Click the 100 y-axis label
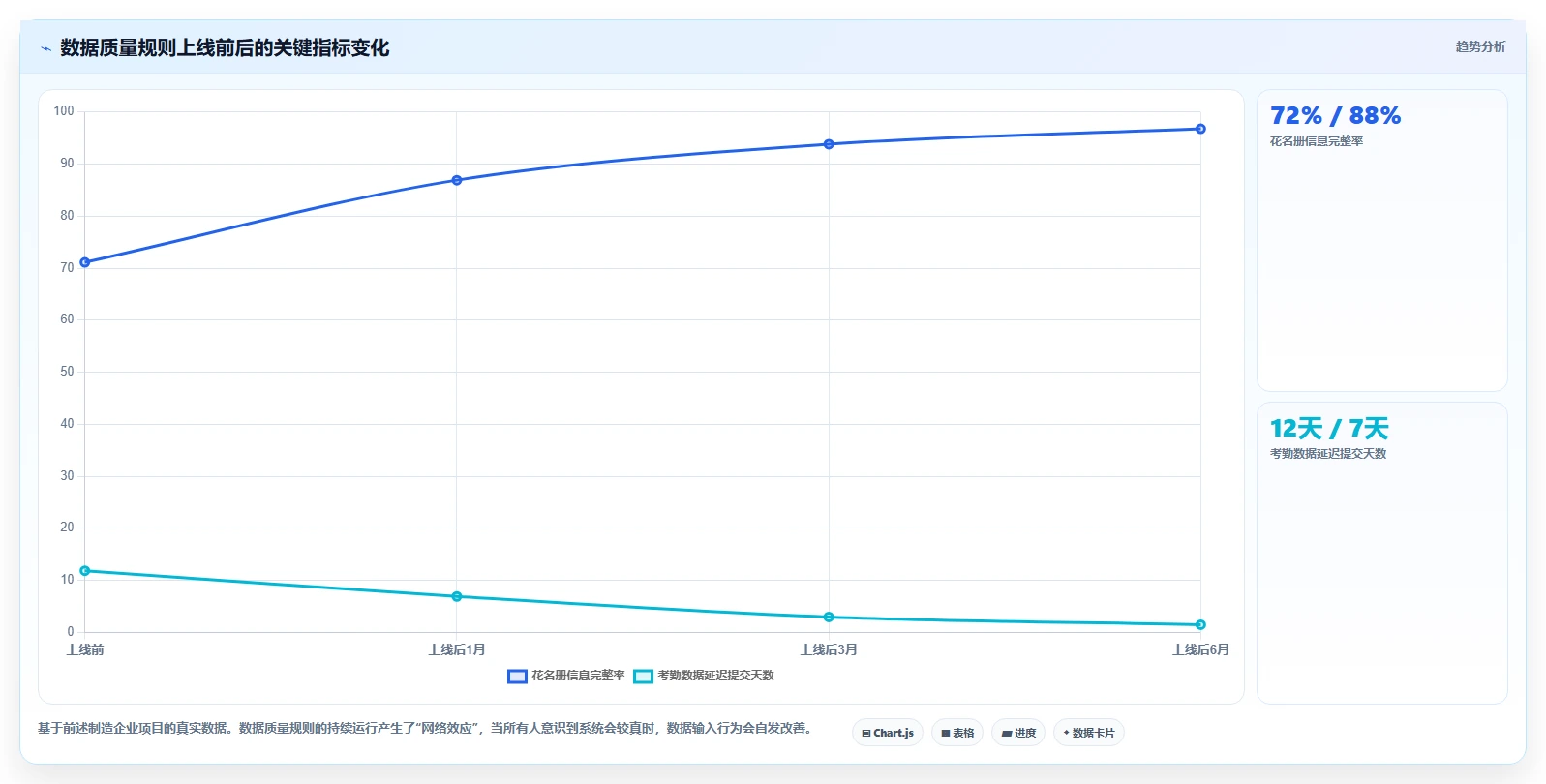Viewport: 1546px width, 784px height. click(x=64, y=111)
